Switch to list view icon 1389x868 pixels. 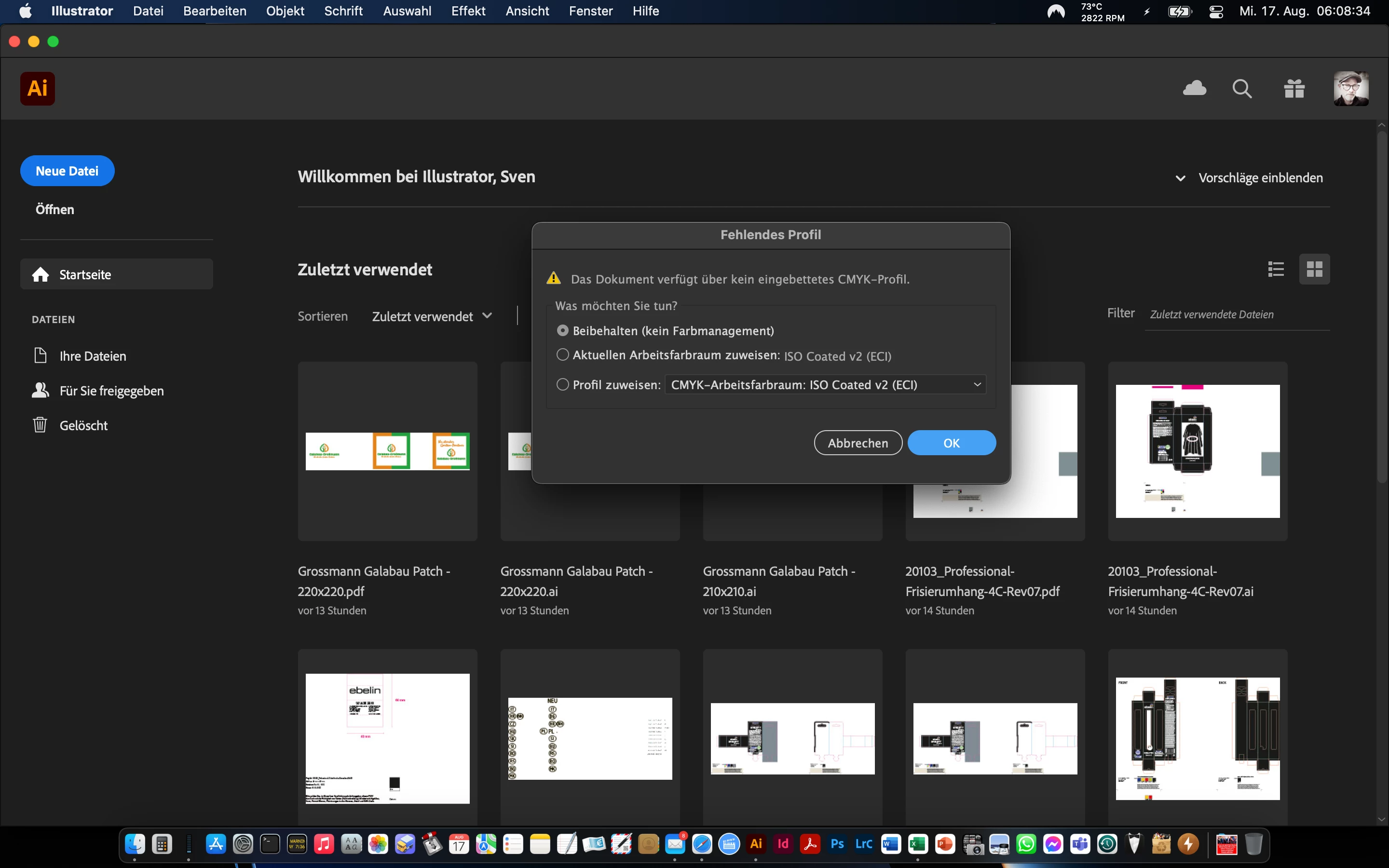pyautogui.click(x=1276, y=269)
